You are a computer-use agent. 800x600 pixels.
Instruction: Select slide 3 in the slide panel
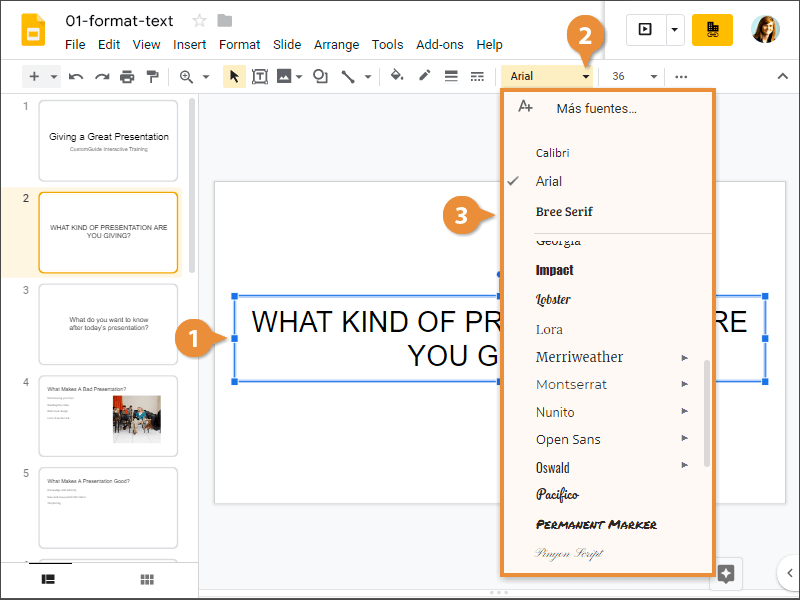tap(108, 323)
